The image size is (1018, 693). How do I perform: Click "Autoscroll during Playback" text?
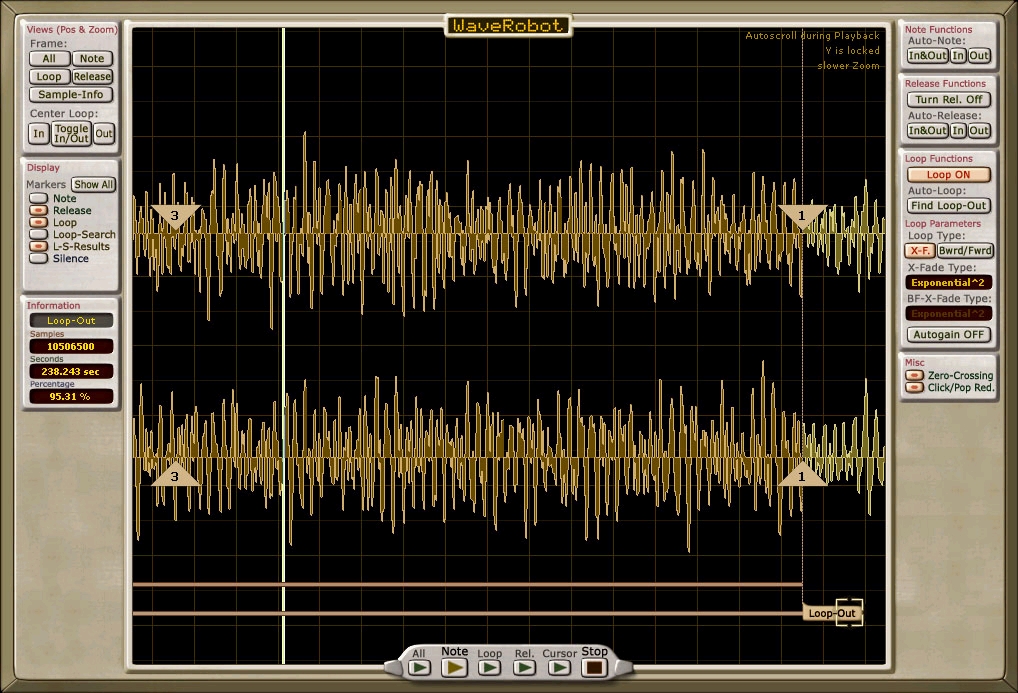pyautogui.click(x=812, y=36)
